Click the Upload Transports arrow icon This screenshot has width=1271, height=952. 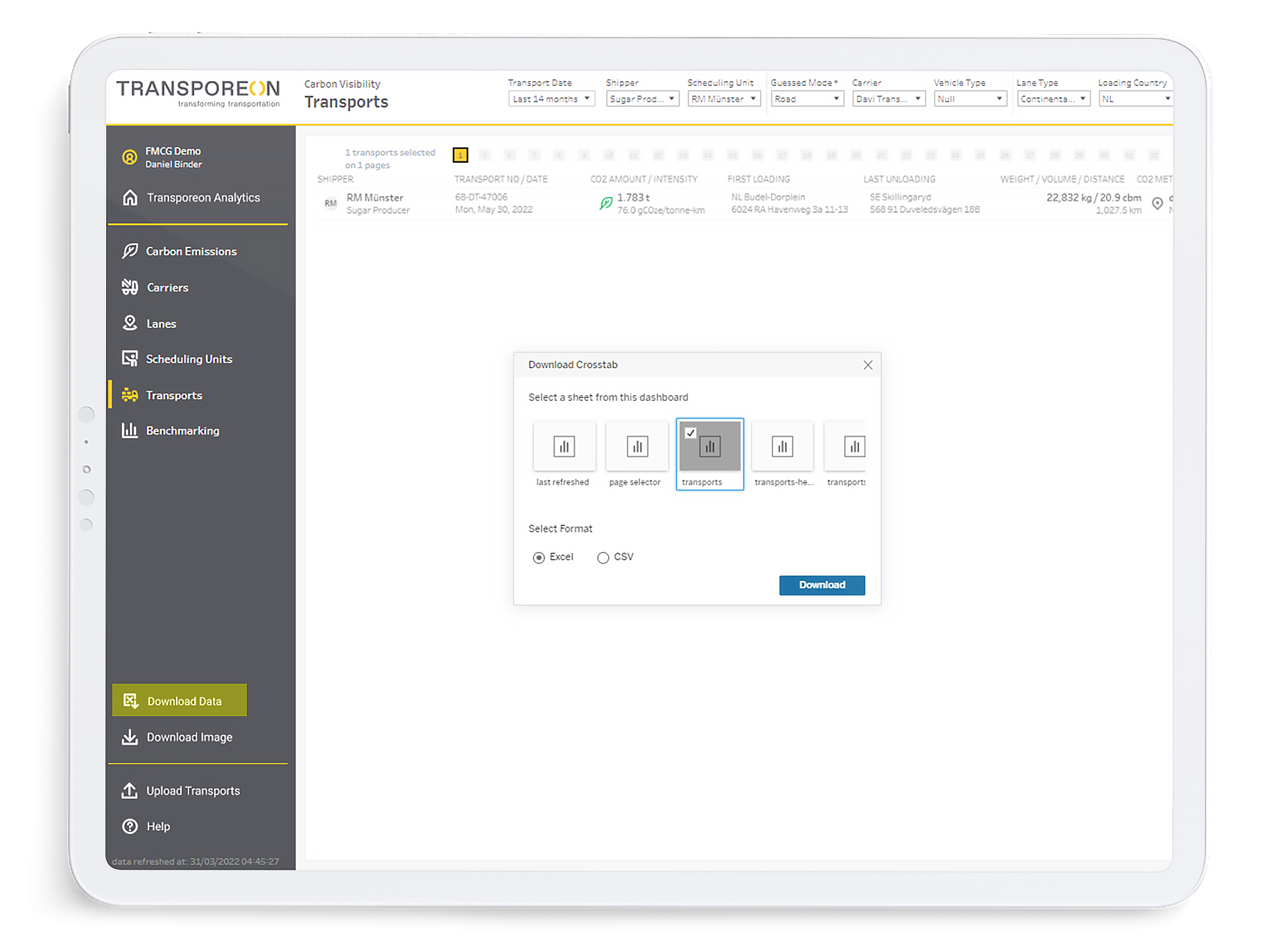[130, 790]
